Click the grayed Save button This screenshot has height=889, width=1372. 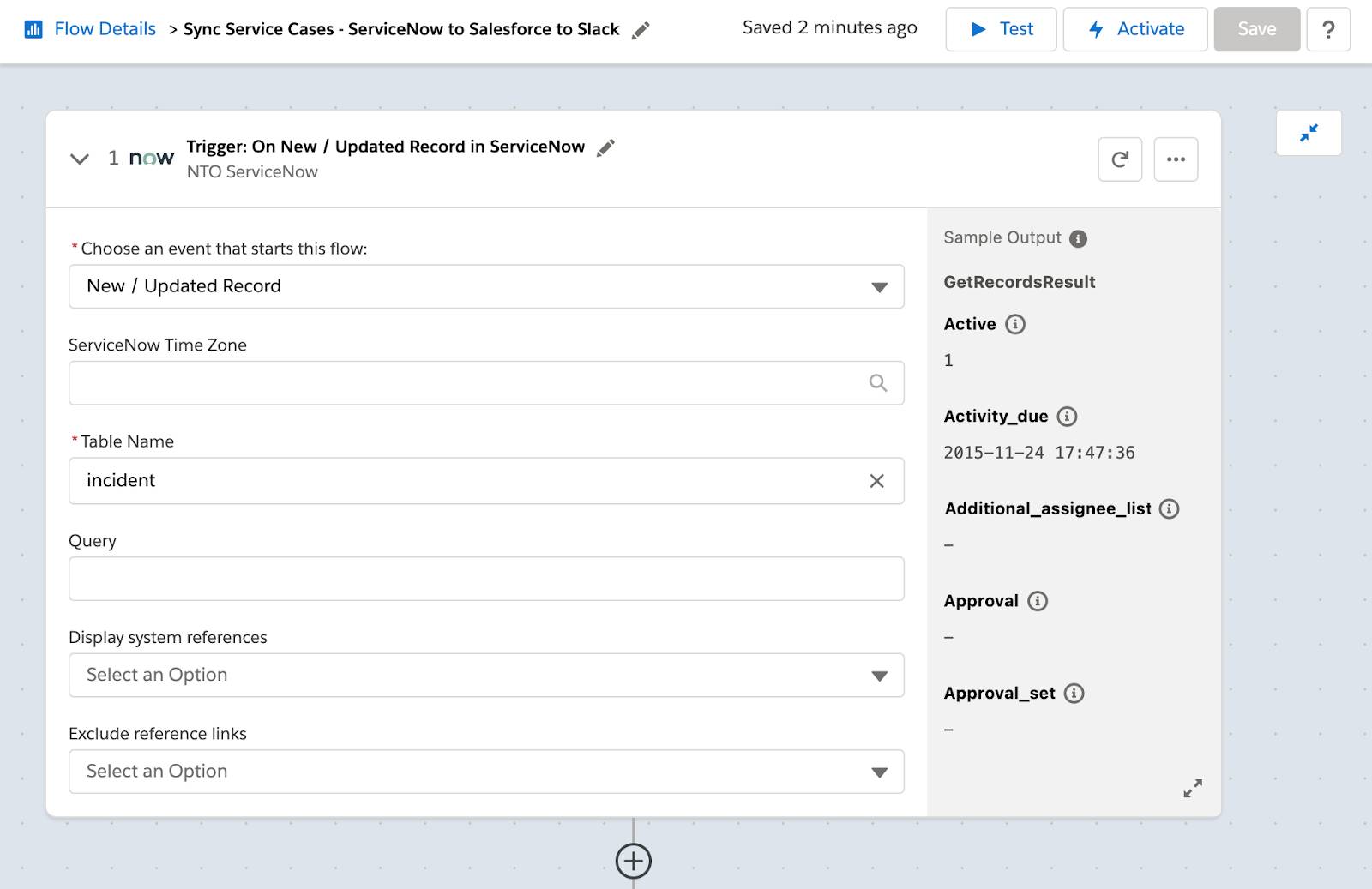1256,29
